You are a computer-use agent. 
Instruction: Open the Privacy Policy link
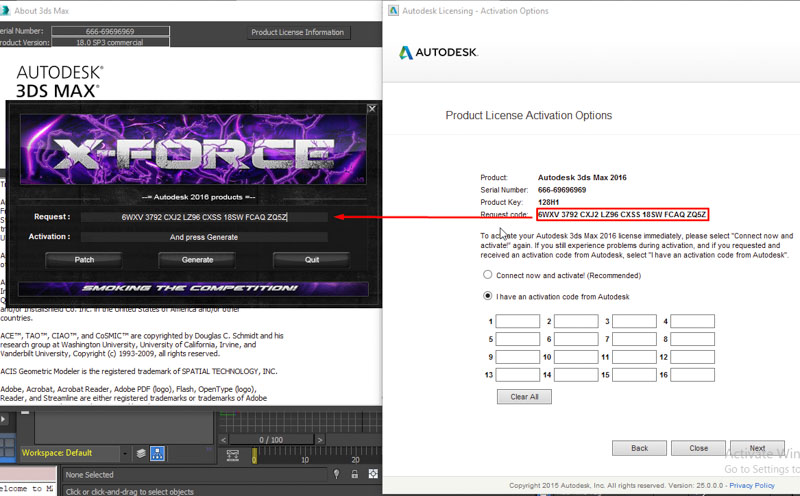pyautogui.click(x=750, y=485)
